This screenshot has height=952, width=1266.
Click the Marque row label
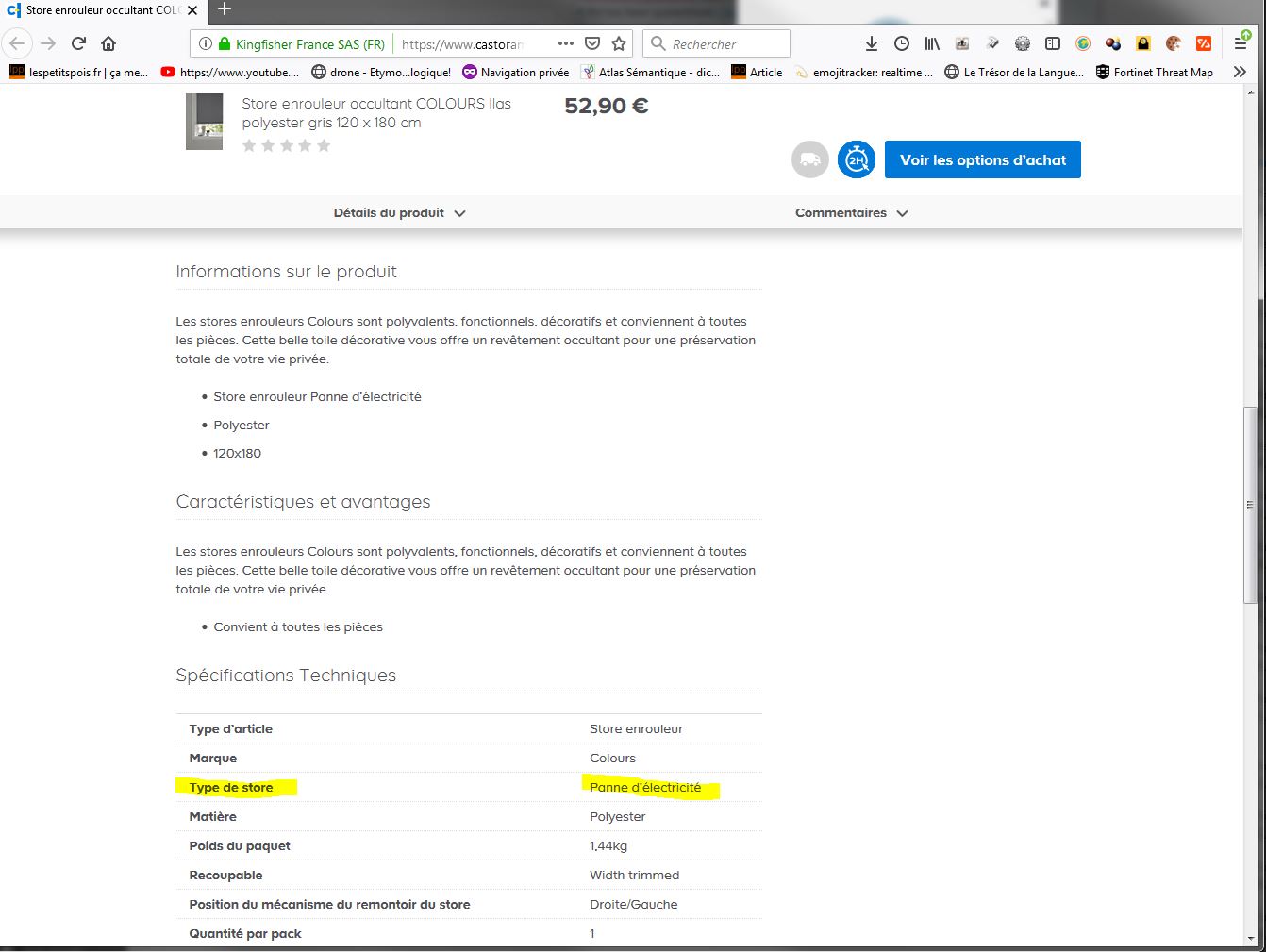(213, 759)
